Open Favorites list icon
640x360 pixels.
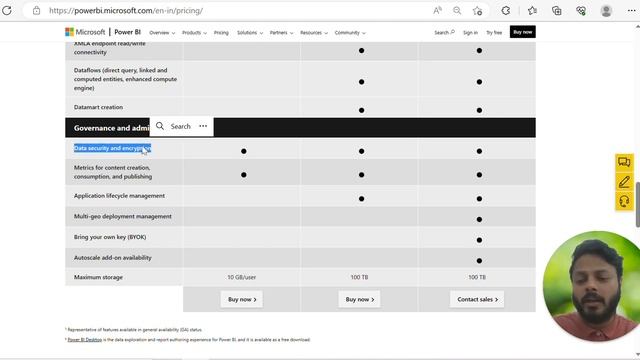pos(532,11)
